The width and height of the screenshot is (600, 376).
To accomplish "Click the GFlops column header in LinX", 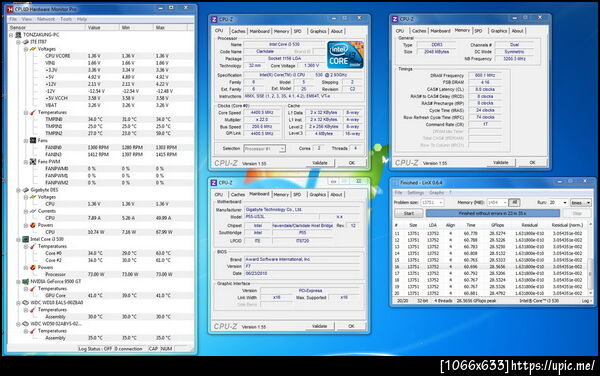I will pos(497,225).
